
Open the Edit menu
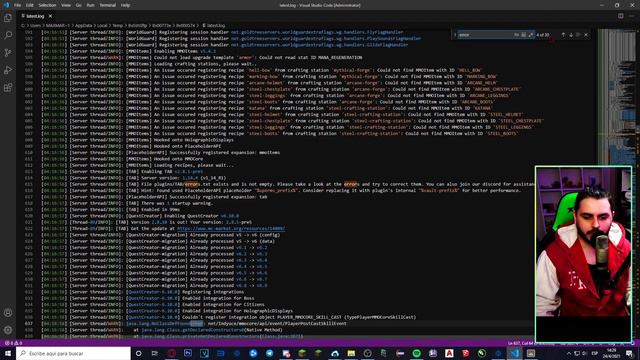pos(30,5)
